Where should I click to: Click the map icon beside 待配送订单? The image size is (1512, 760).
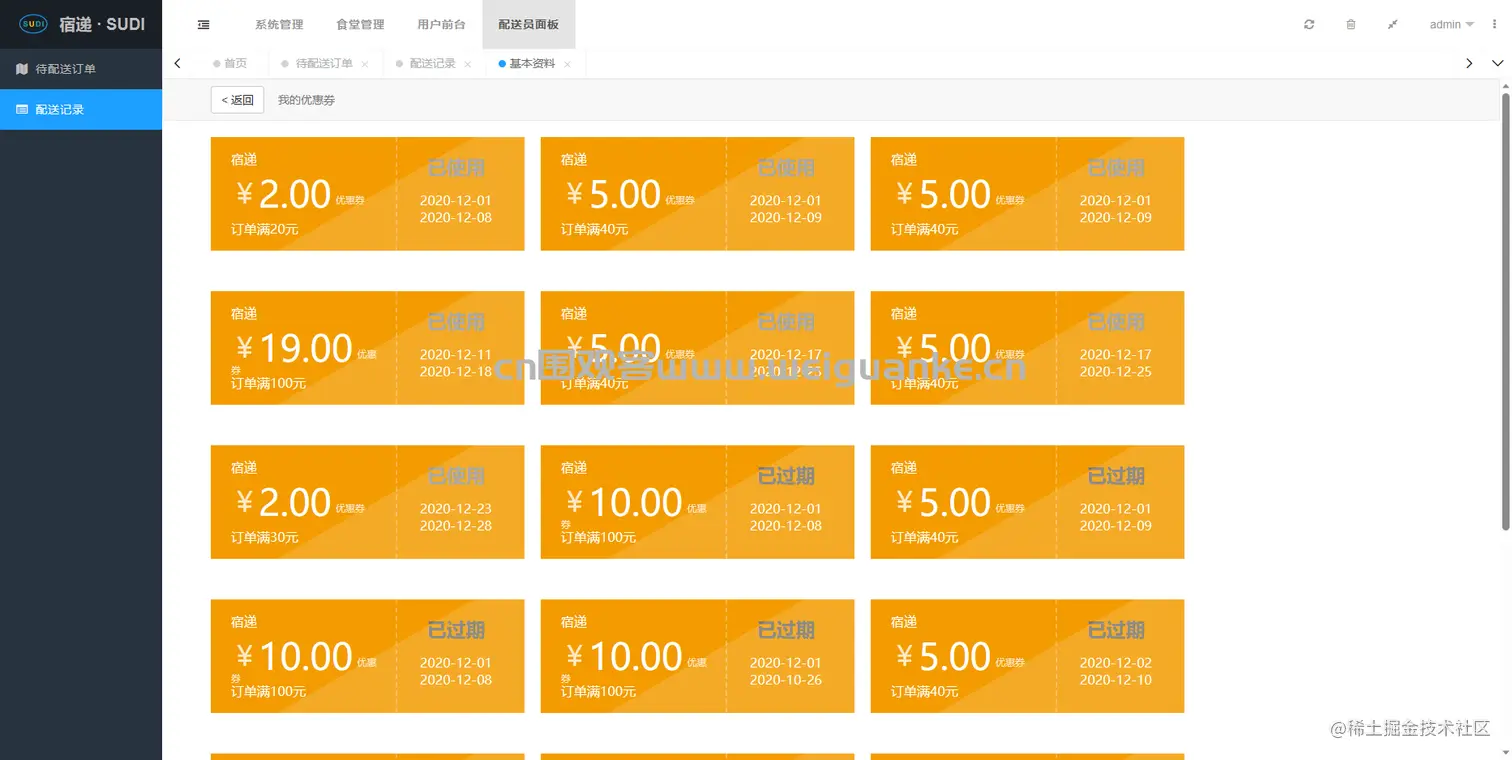(22, 69)
